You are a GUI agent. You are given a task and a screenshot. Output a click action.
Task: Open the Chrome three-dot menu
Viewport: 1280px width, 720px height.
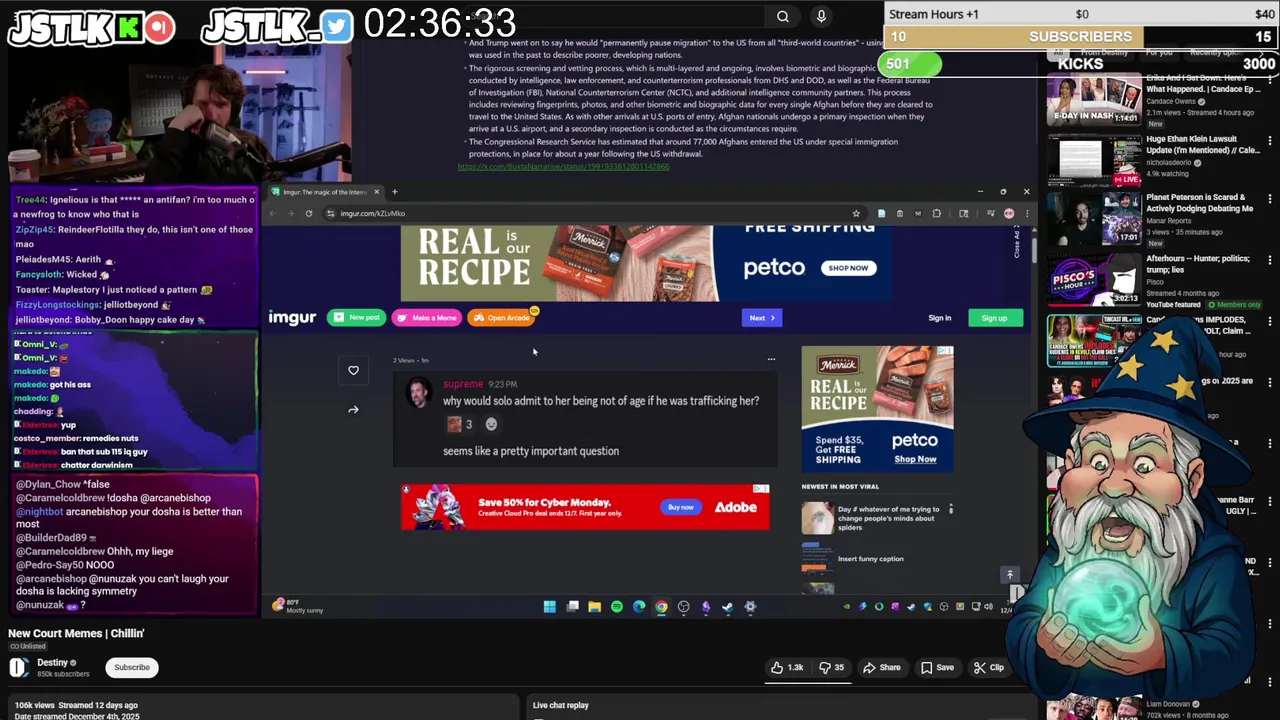[1026, 213]
